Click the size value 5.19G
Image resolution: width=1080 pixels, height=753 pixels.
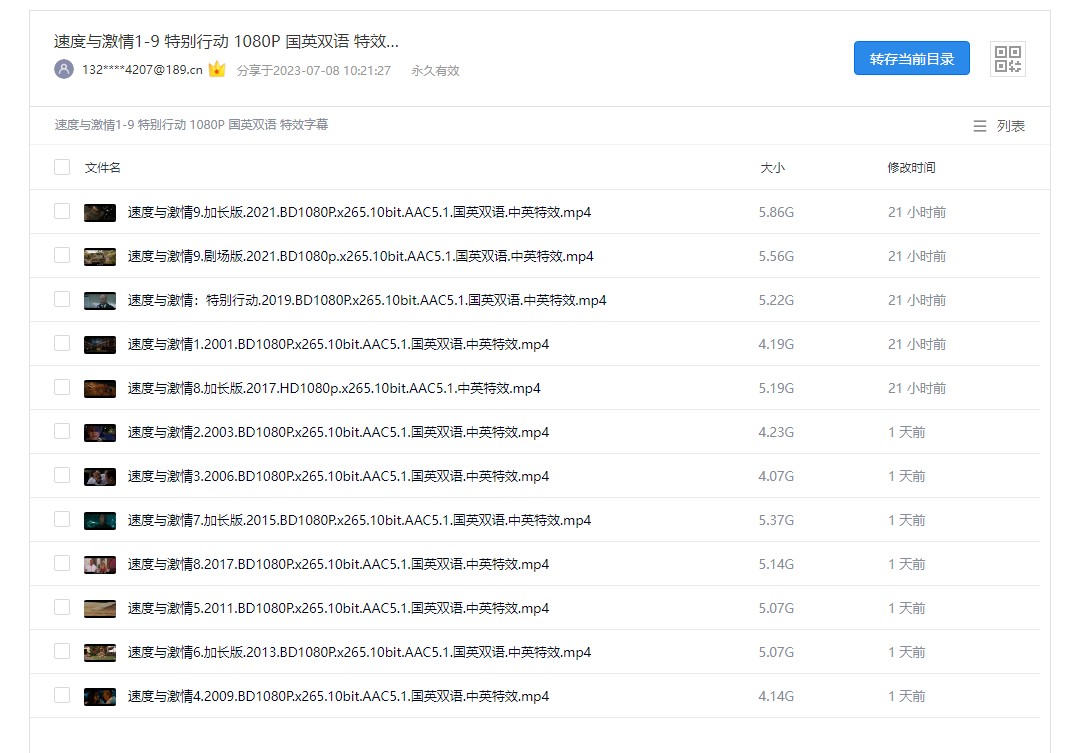point(776,389)
